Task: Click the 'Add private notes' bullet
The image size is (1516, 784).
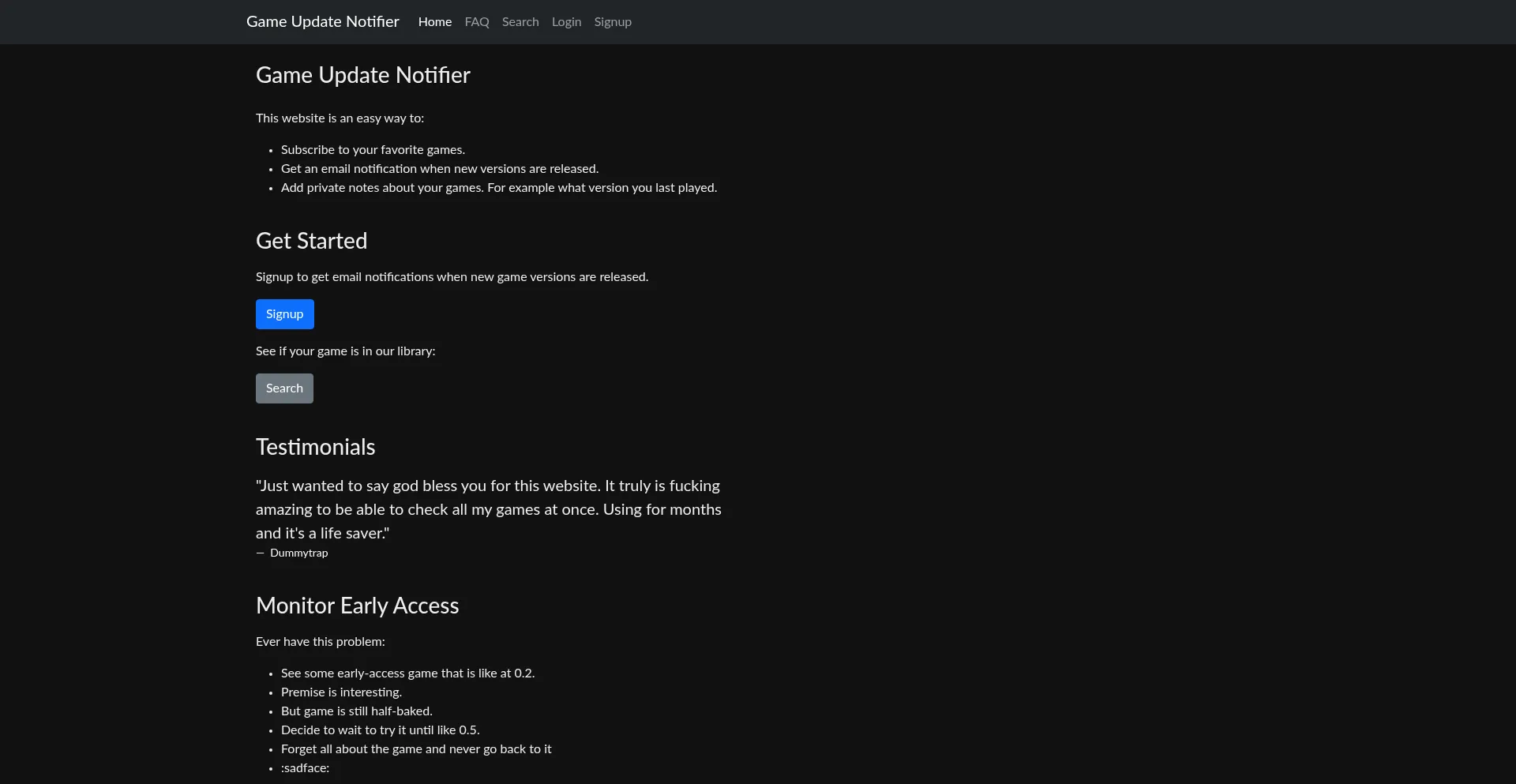Action: 499,188
